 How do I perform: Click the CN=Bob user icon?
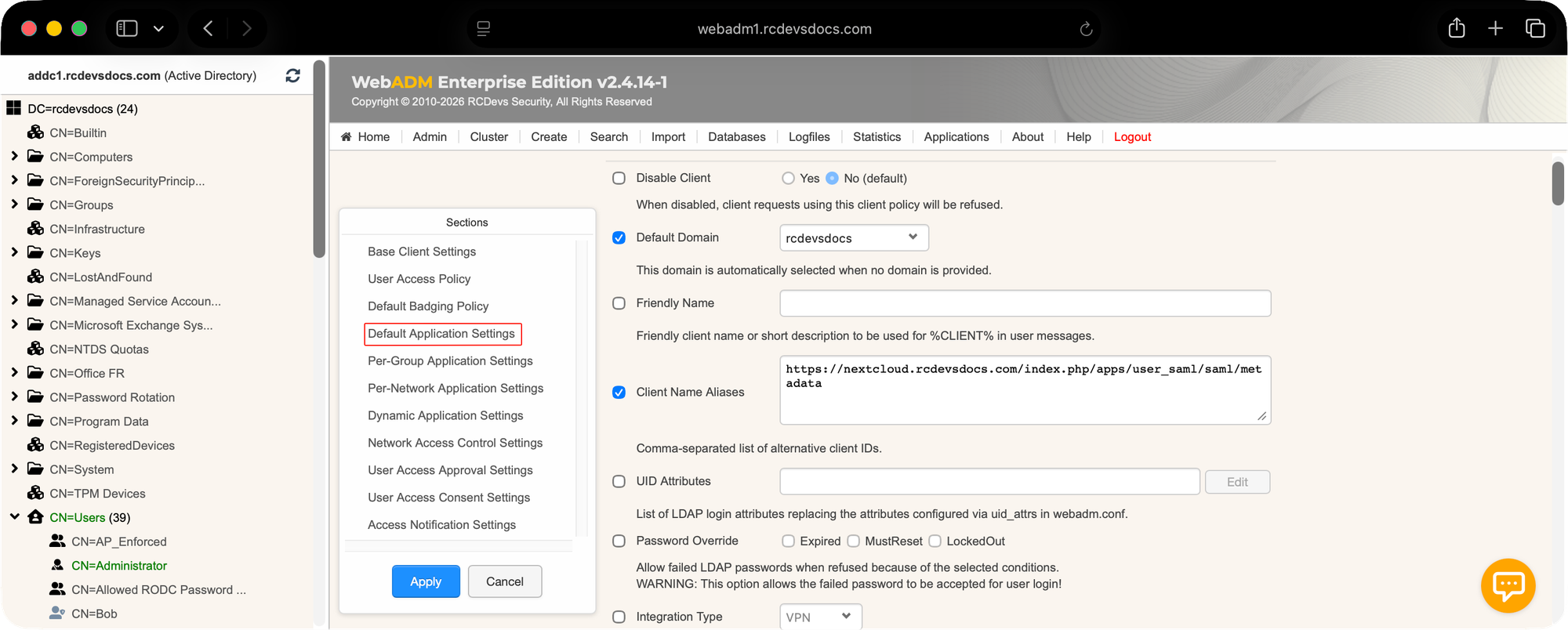(57, 613)
